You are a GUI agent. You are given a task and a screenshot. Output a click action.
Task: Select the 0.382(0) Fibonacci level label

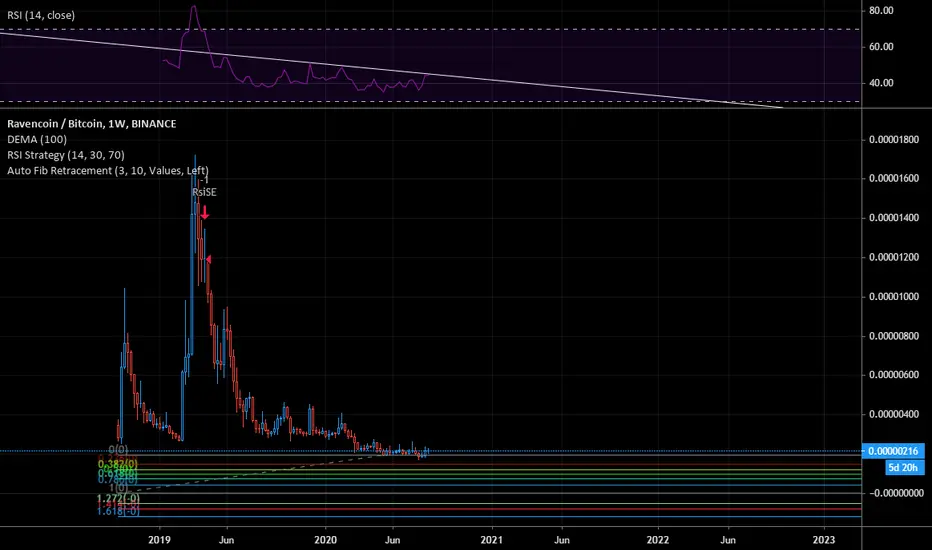(x=118, y=463)
